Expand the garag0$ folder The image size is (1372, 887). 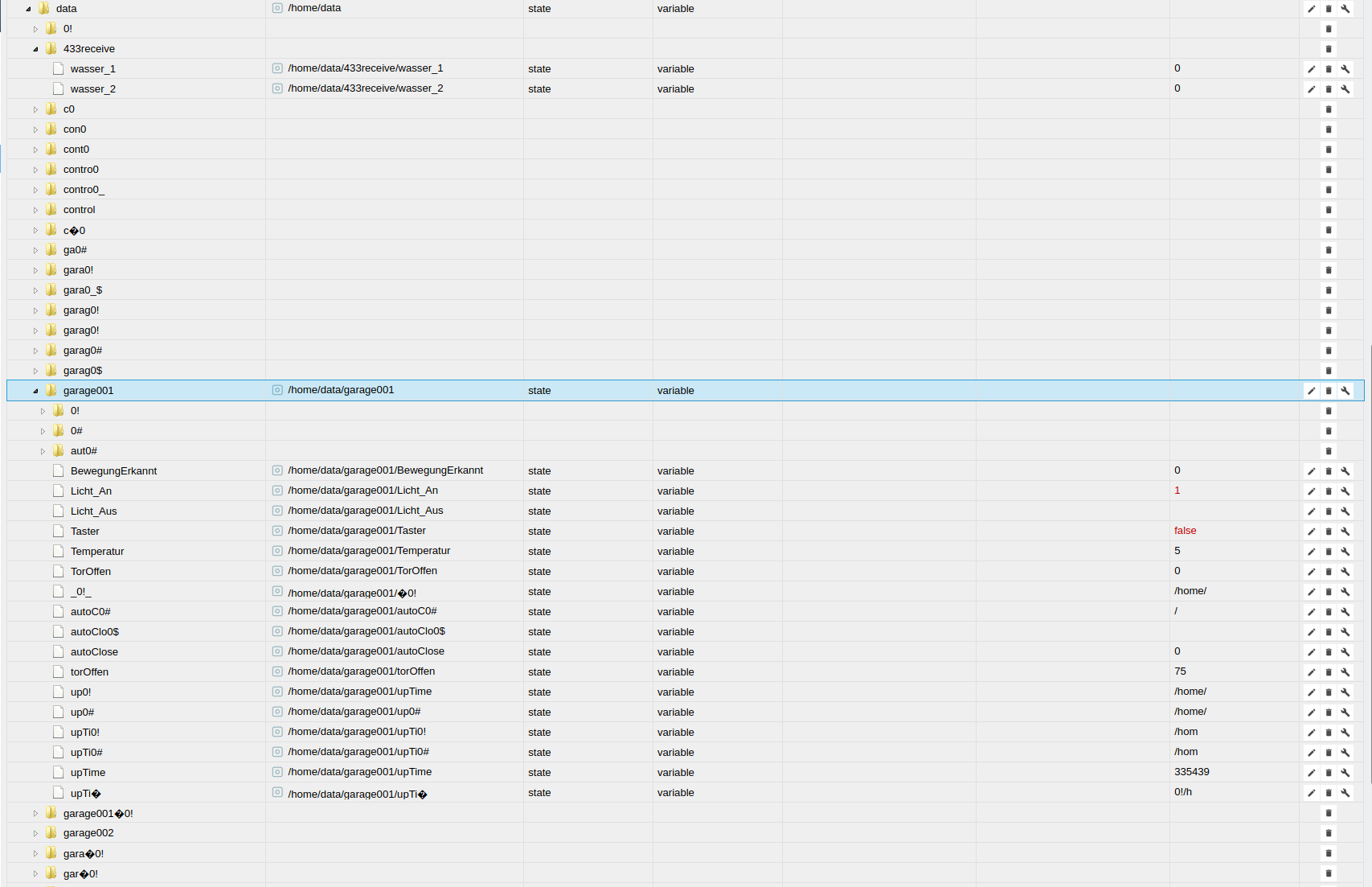tap(35, 371)
